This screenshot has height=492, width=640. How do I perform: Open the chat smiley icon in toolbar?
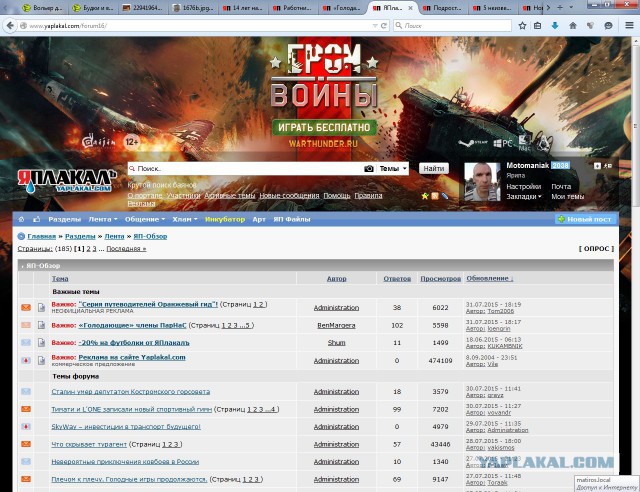click(x=608, y=26)
